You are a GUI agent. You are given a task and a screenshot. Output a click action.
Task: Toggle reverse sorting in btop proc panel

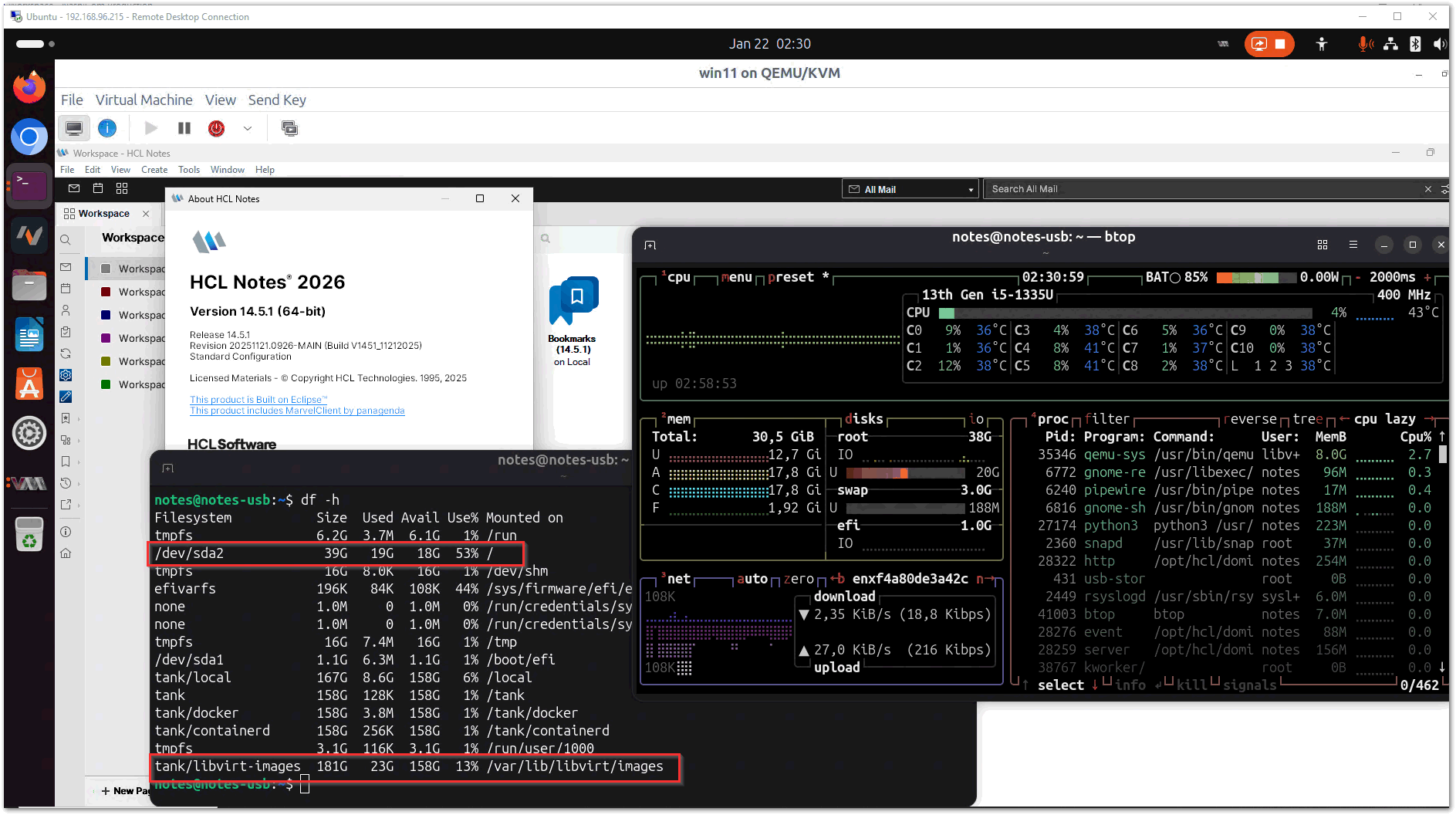pos(1252,418)
